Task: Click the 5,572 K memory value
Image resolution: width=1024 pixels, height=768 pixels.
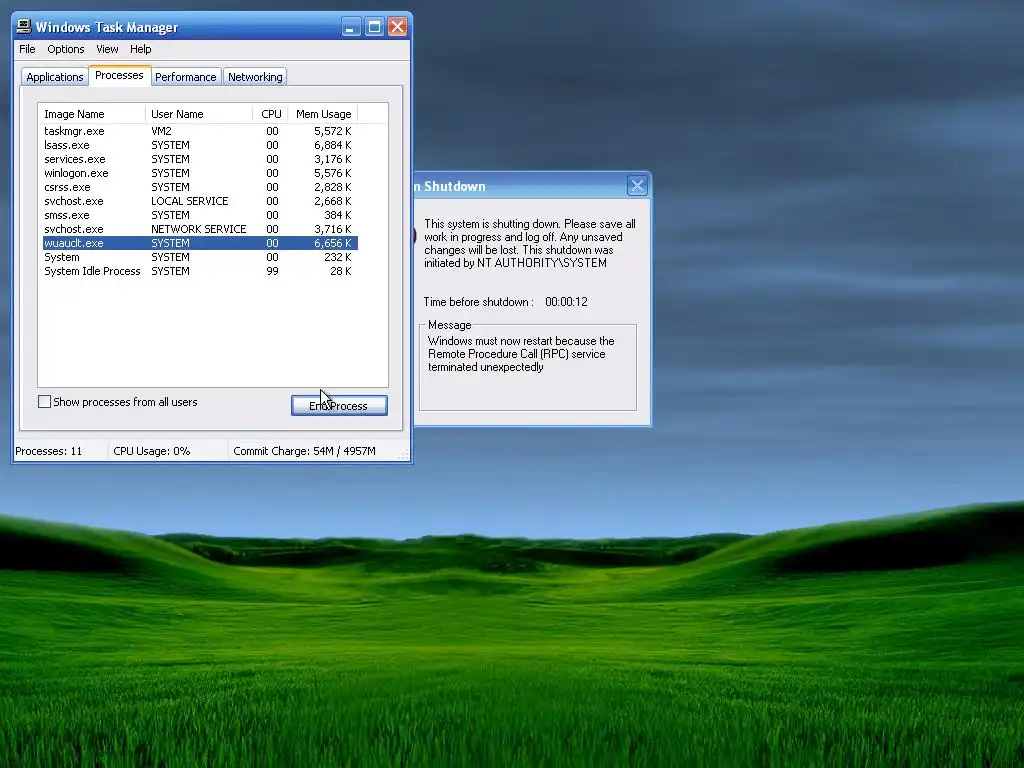Action: pyautogui.click(x=332, y=131)
